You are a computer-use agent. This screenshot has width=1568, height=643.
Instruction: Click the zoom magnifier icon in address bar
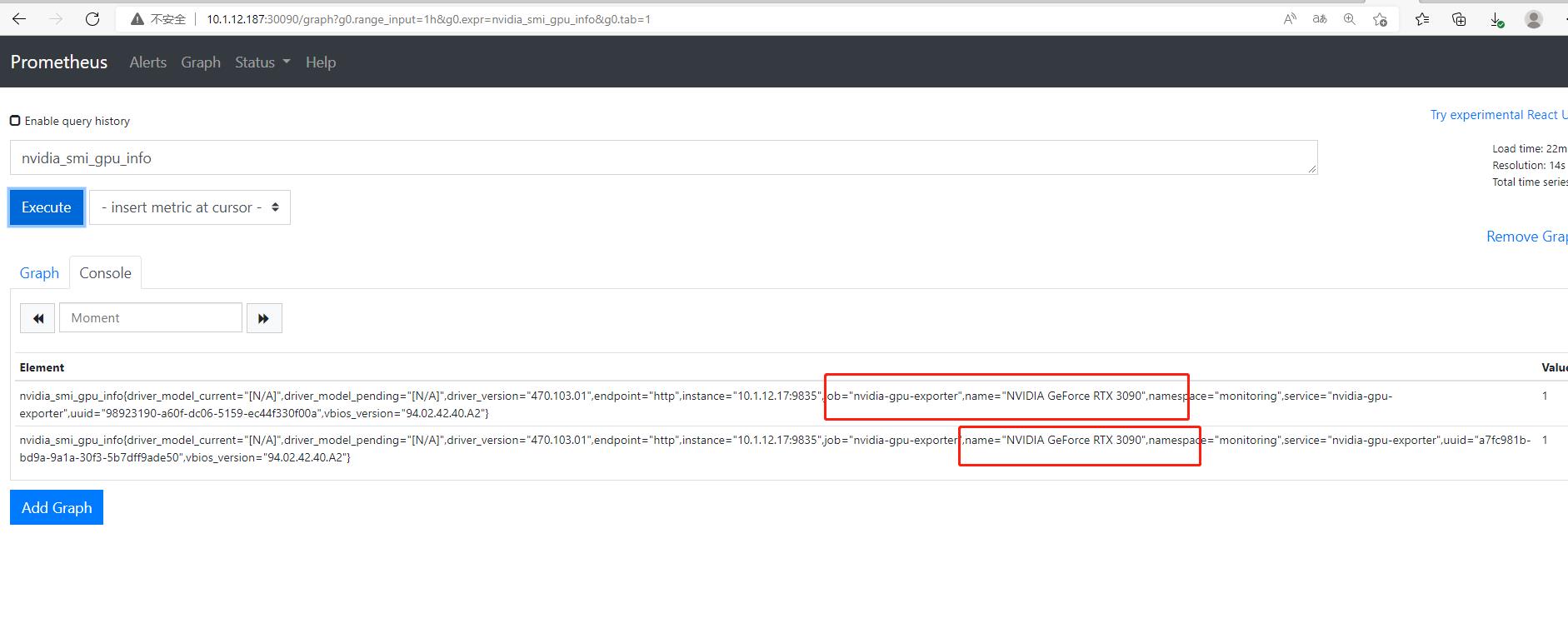click(1350, 19)
